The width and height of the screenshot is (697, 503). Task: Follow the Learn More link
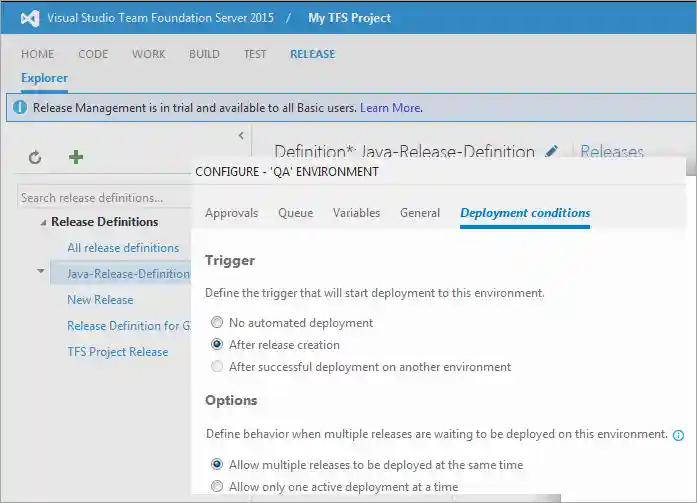tap(390, 108)
